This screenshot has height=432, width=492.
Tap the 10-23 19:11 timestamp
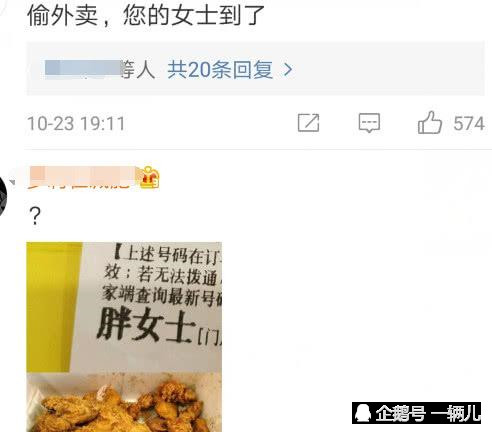tap(76, 124)
